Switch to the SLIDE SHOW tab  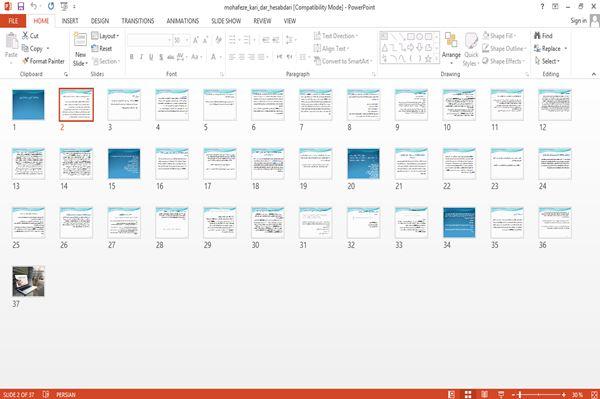pos(226,21)
